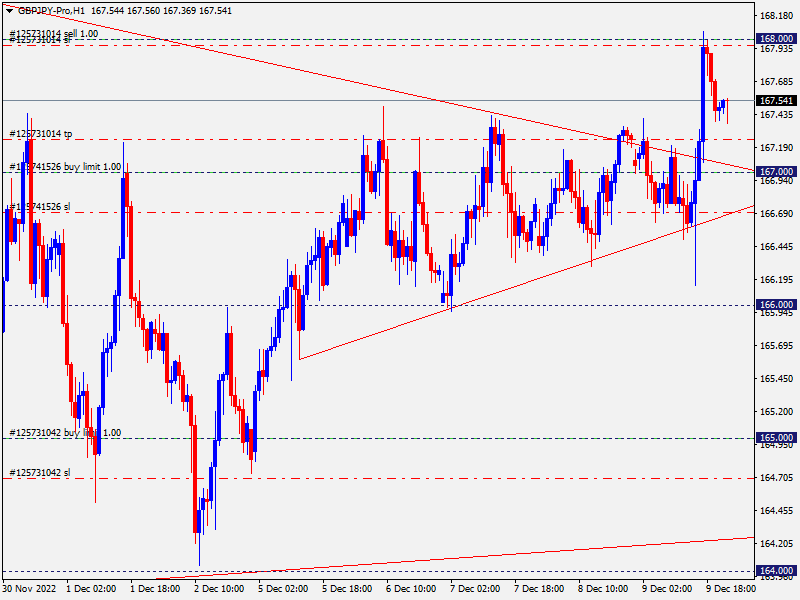Click the 165.450 price scale label
Image resolution: width=800 pixels, height=600 pixels.
(x=777, y=379)
